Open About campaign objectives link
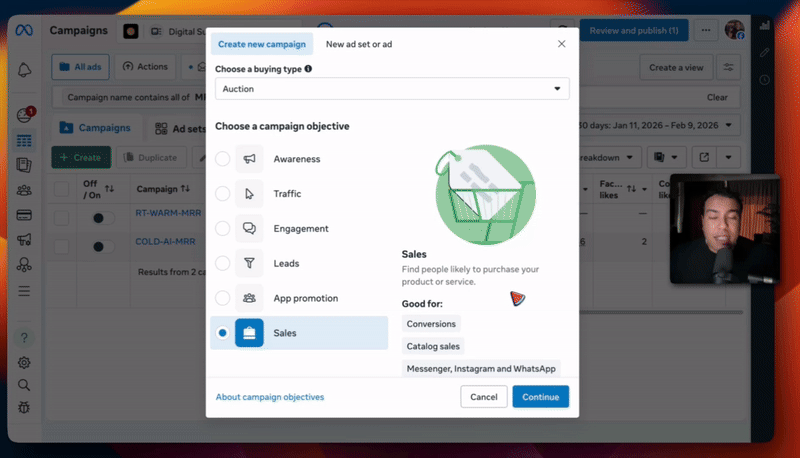Viewport: 800px width, 458px height. 270,397
